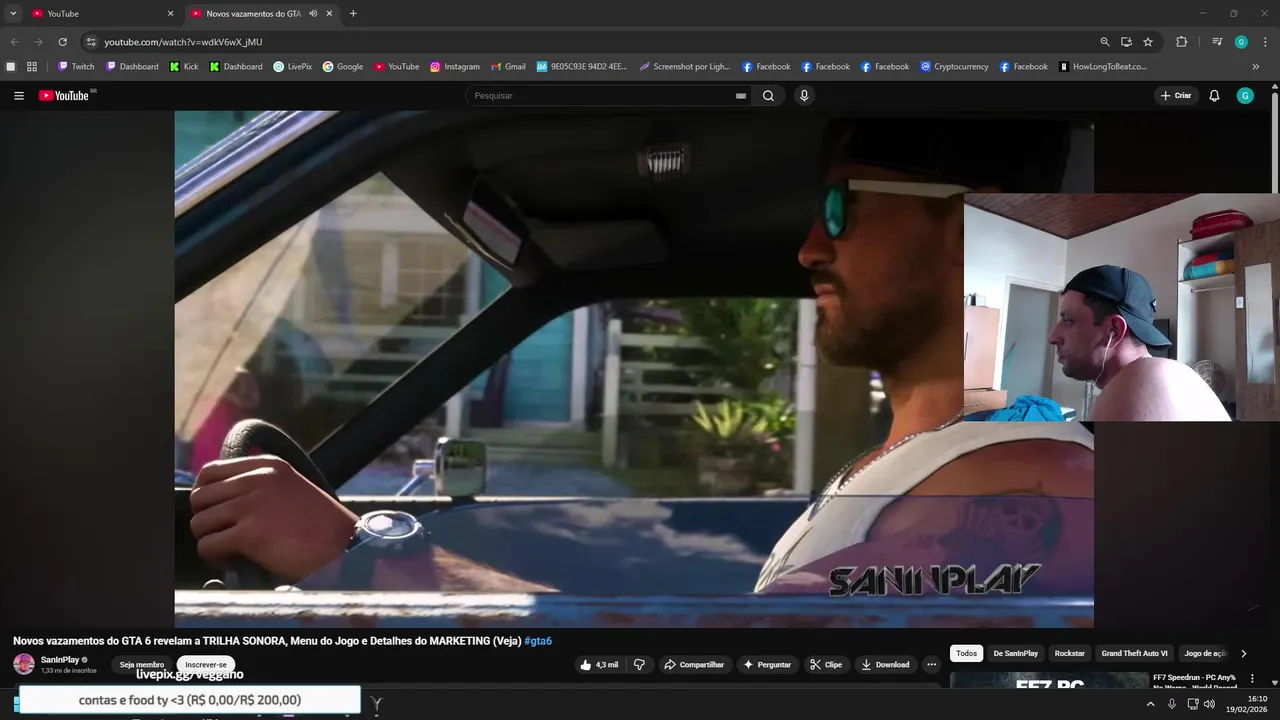The image size is (1280, 720).
Task: Select the Novos vazamentos do GTA tab
Action: [x=262, y=14]
